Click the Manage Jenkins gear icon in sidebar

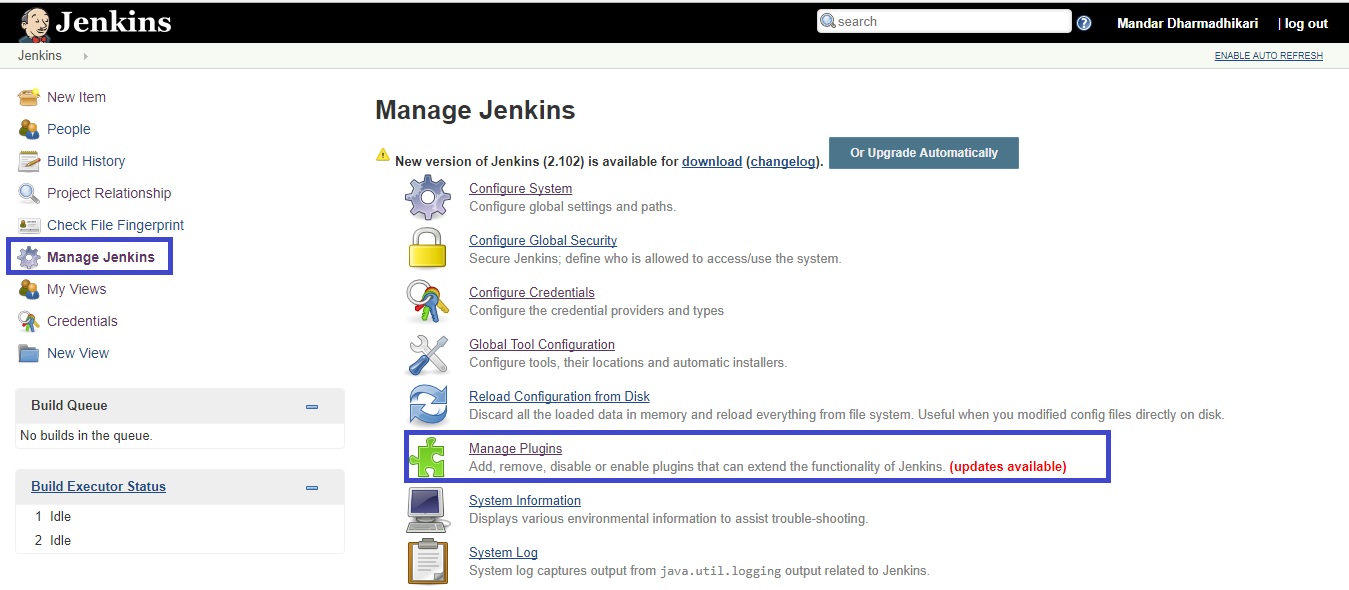pos(29,257)
